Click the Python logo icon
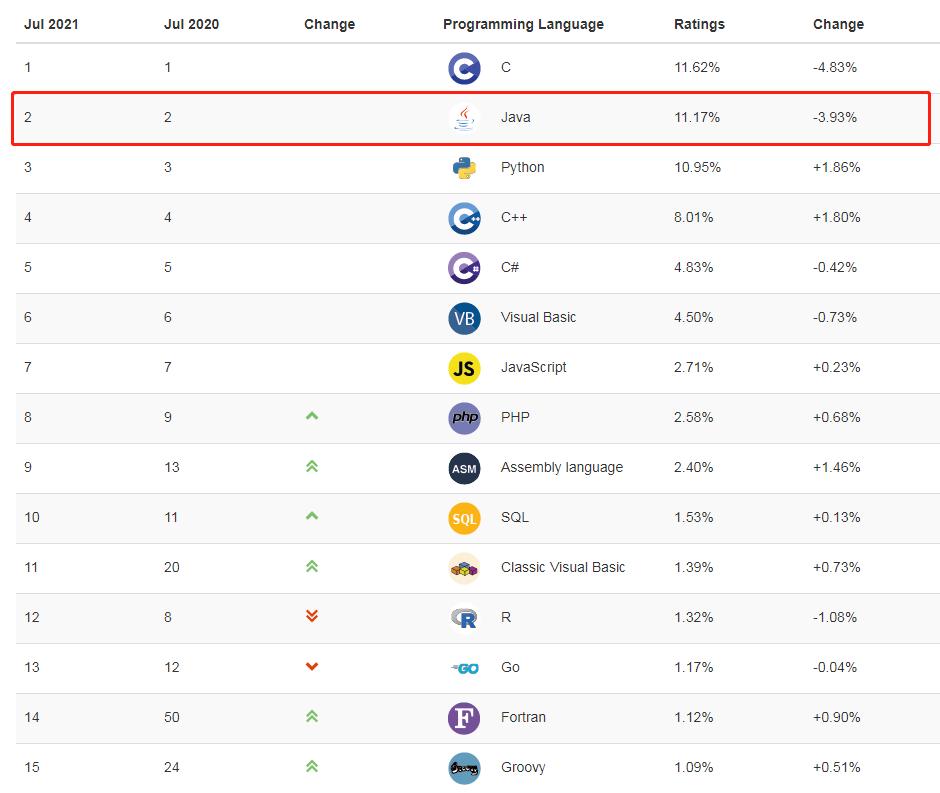Image resolution: width=940 pixels, height=793 pixels. [464, 168]
